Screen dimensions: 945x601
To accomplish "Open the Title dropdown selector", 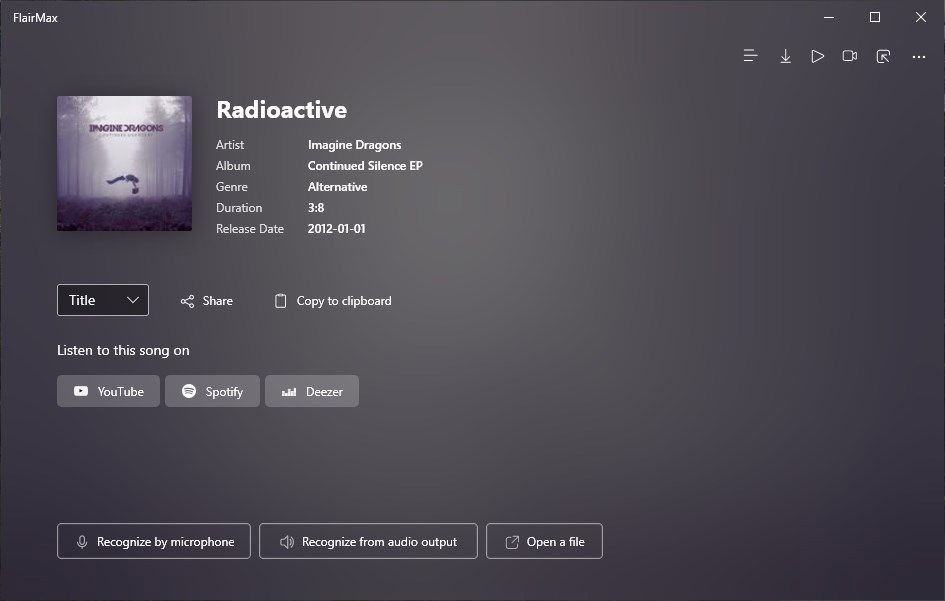I will tap(102, 299).
